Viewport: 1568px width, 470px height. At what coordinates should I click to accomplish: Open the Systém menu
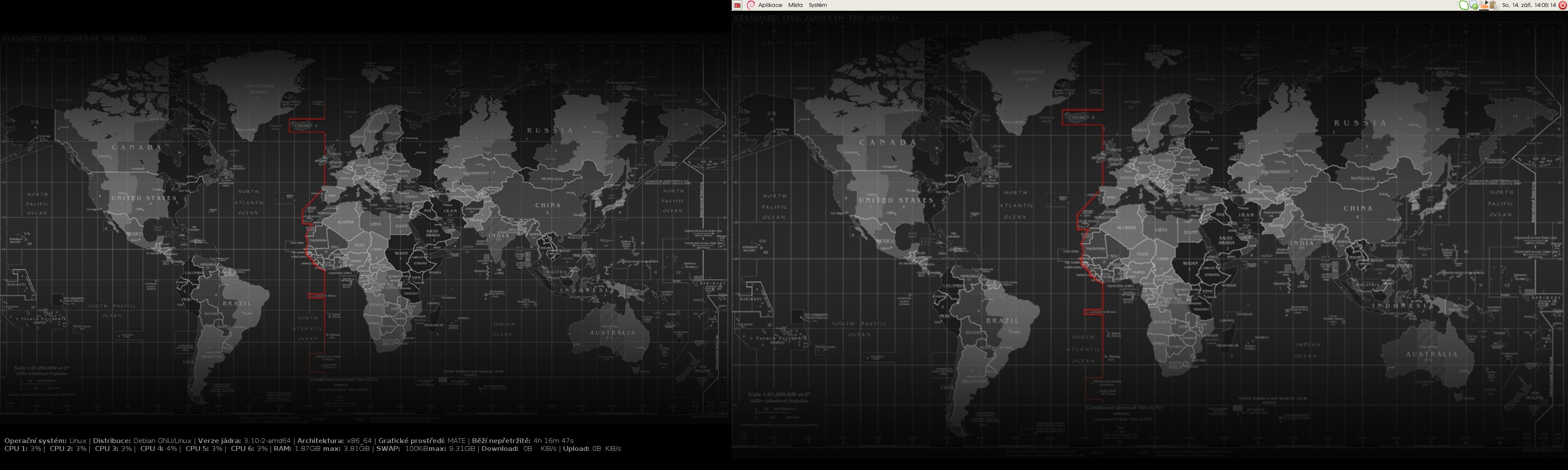click(x=818, y=5)
